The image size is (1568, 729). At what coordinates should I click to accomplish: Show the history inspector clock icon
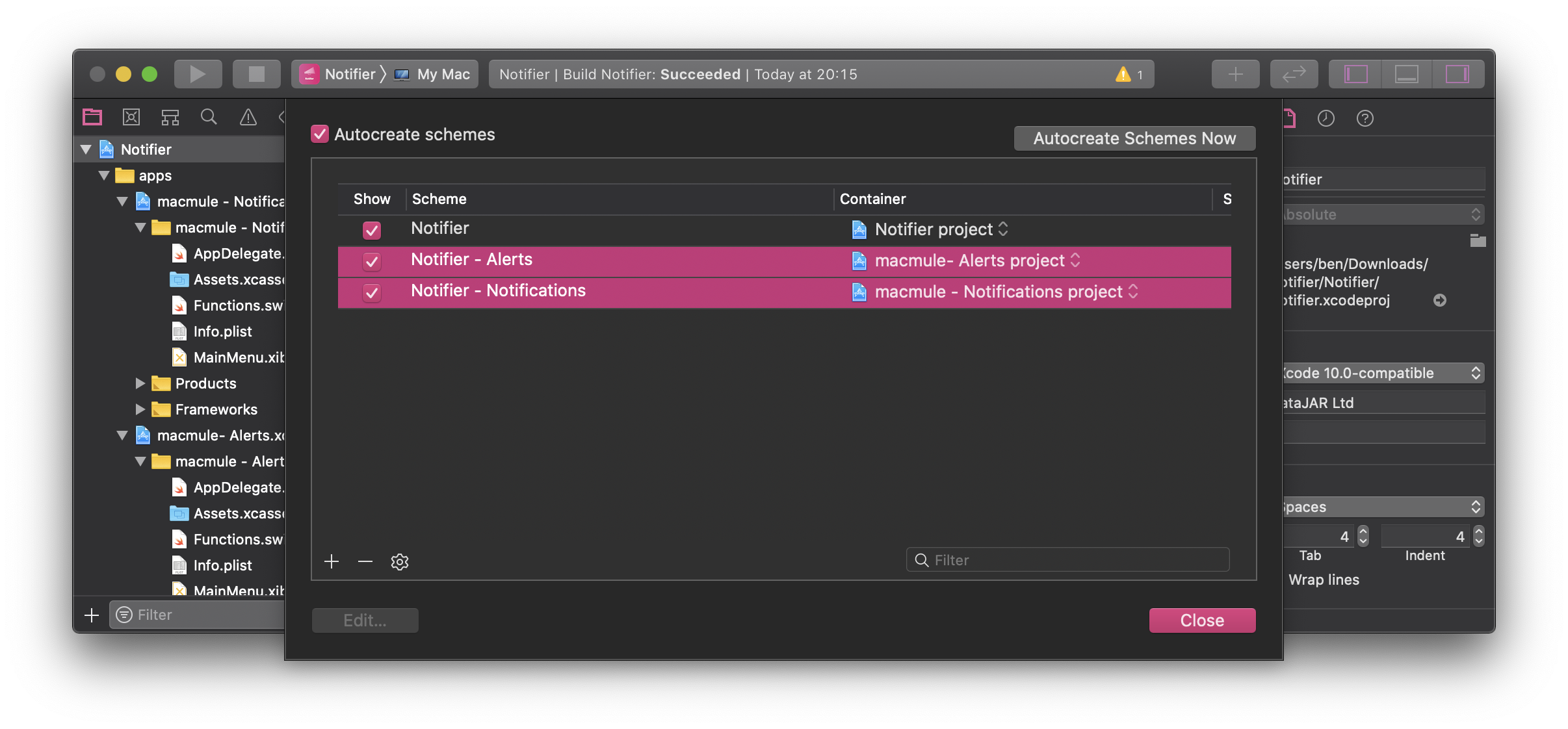[x=1326, y=118]
